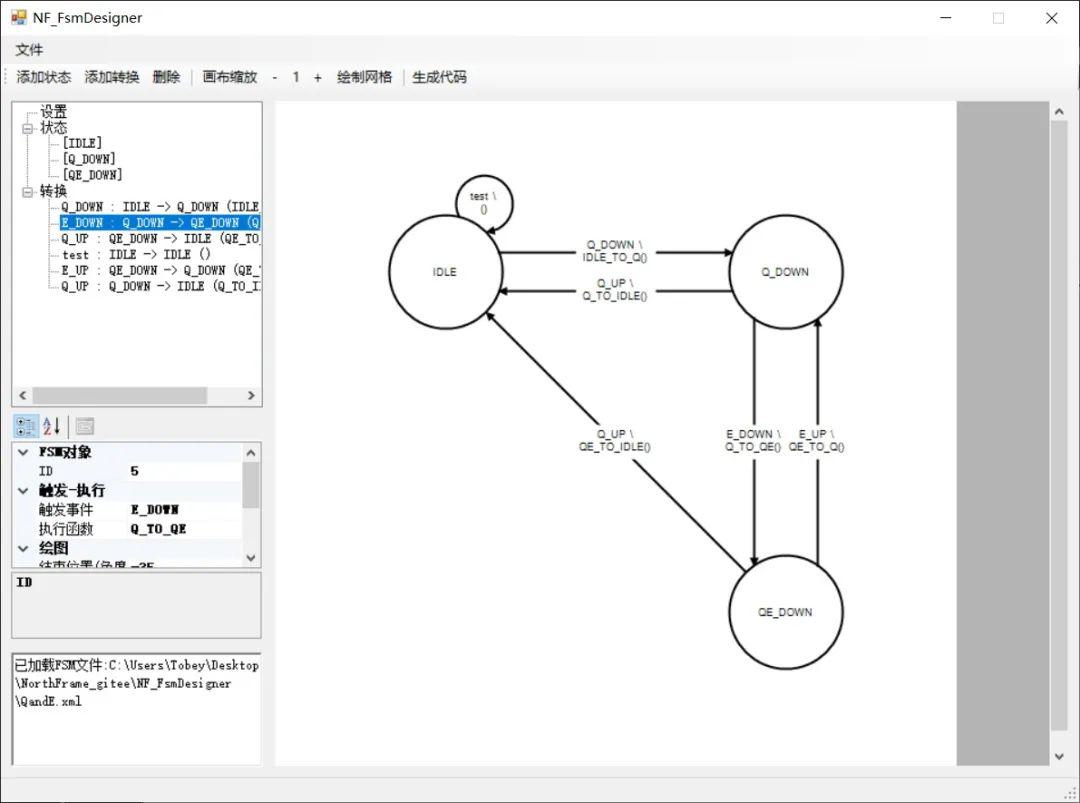Decrease canvas zoom with the minus button
This screenshot has height=803, width=1080.
point(275,77)
